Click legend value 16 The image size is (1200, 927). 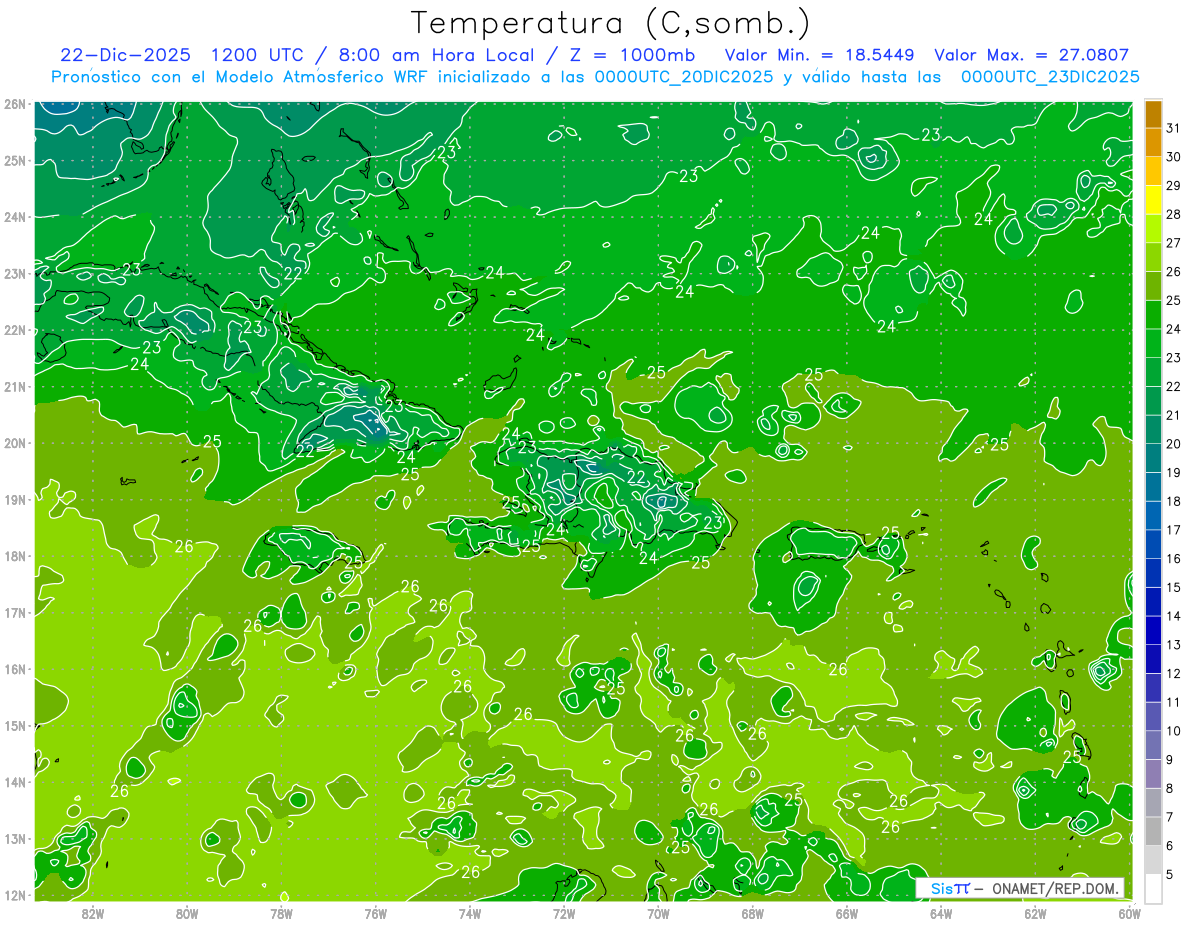(x=1174, y=558)
